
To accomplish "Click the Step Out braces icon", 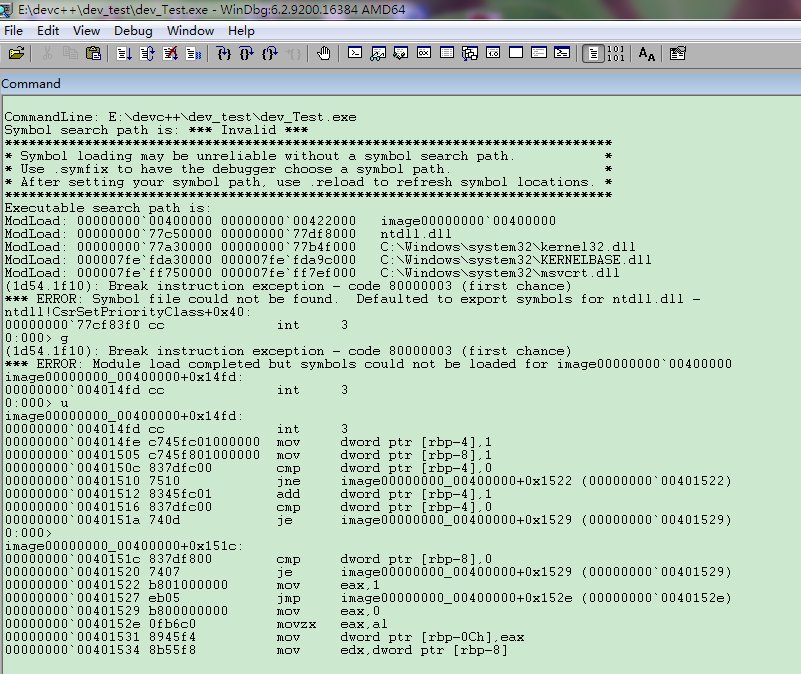I will (x=270, y=53).
